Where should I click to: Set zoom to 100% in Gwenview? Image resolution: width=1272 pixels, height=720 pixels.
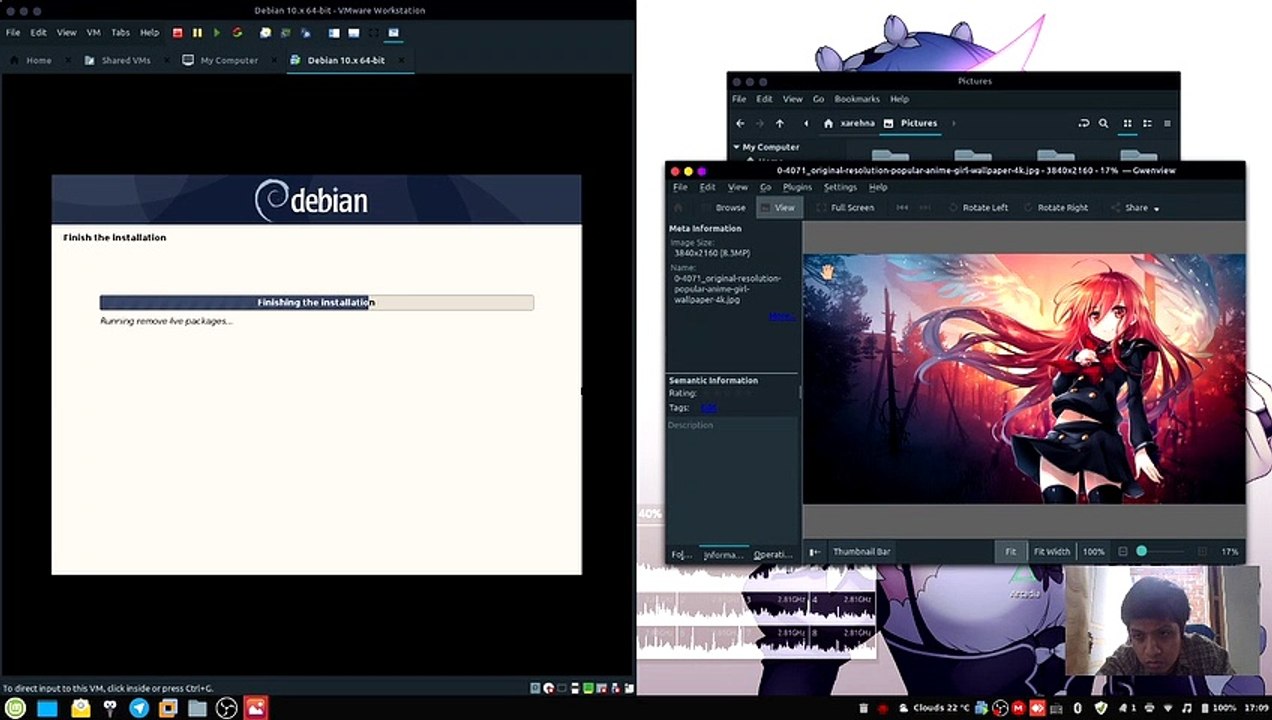click(1094, 551)
